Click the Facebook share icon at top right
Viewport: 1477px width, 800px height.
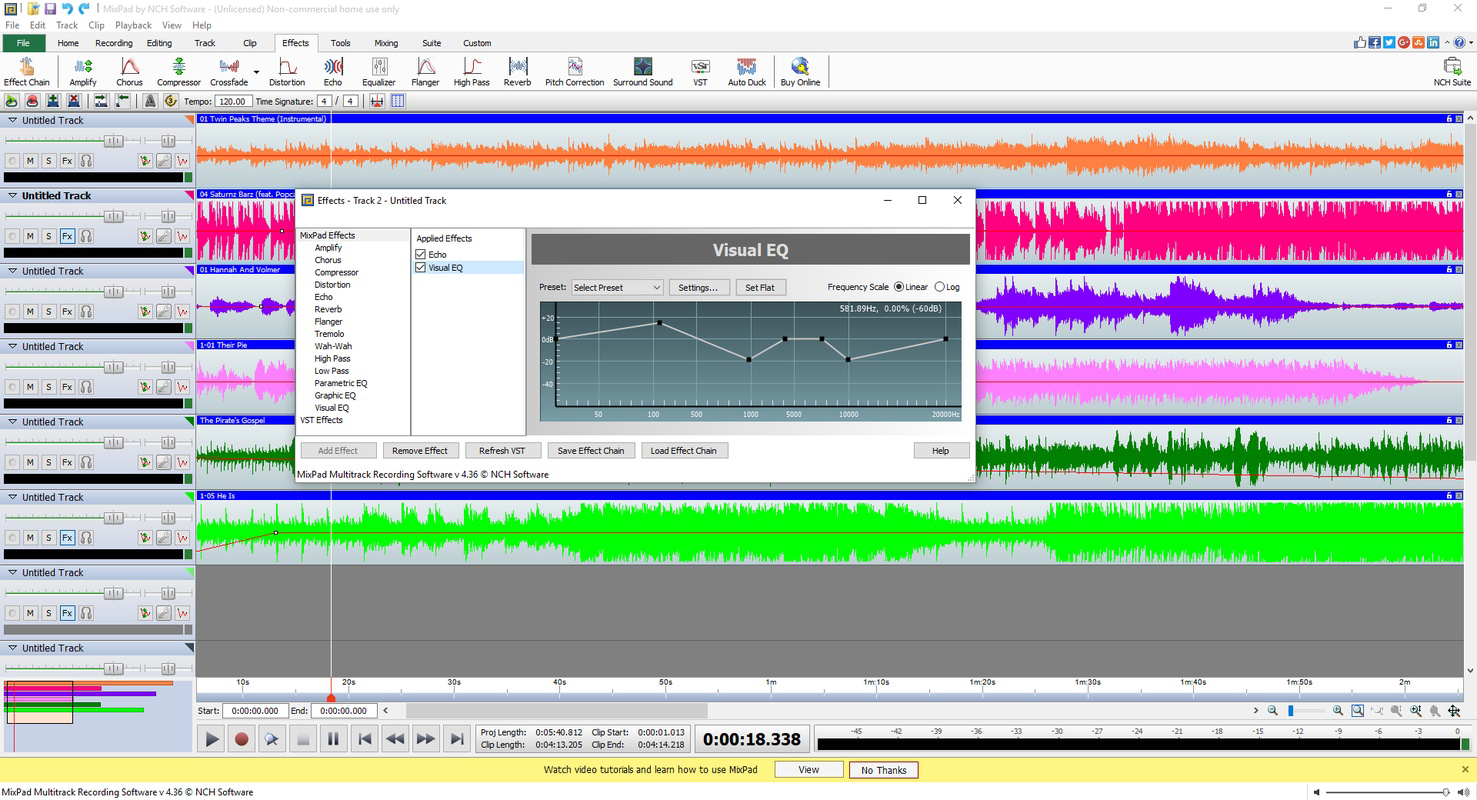[1375, 42]
